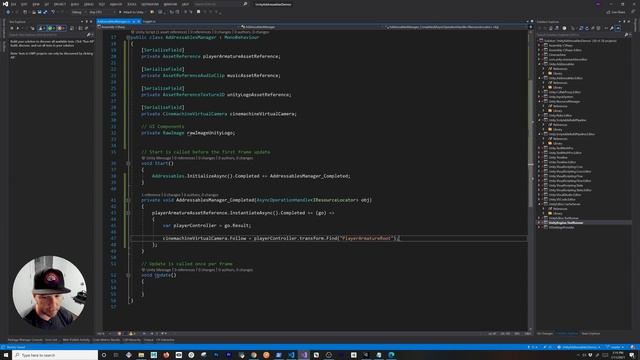Click the Visual Studio search box
Image resolution: width=640 pixels, height=360 pixels.
[x=220, y=4]
